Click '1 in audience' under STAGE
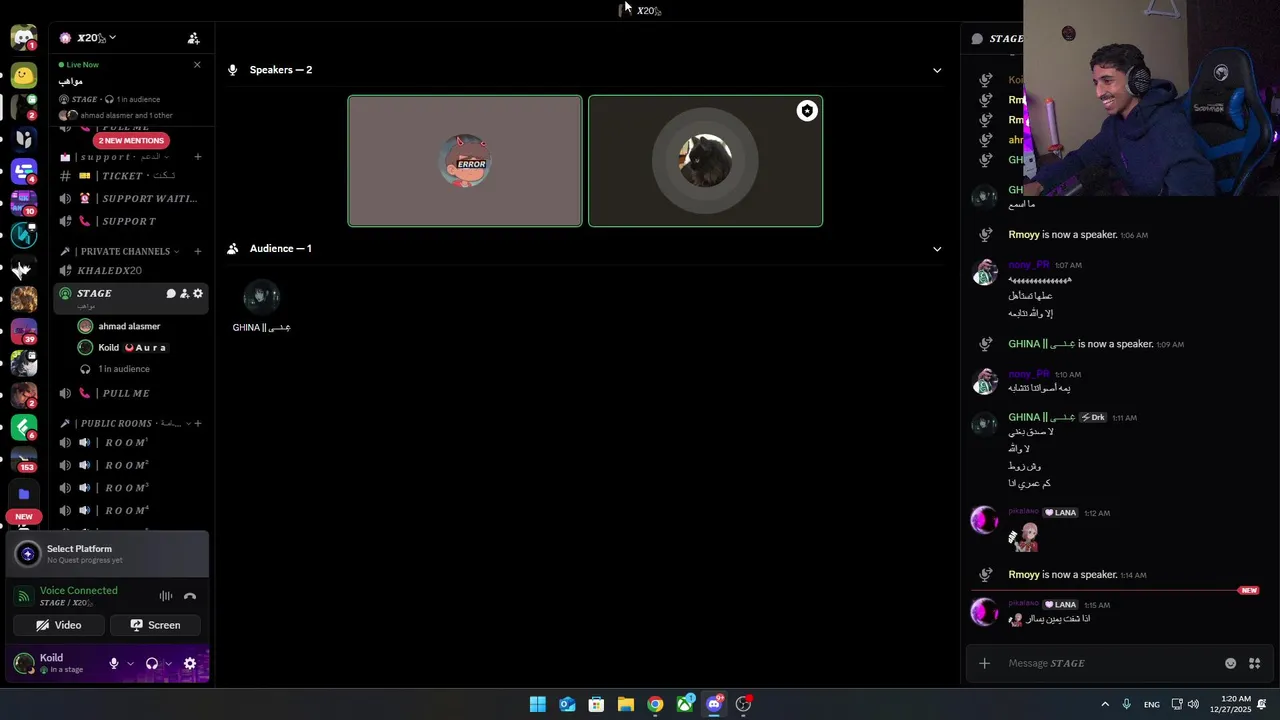 click(124, 369)
